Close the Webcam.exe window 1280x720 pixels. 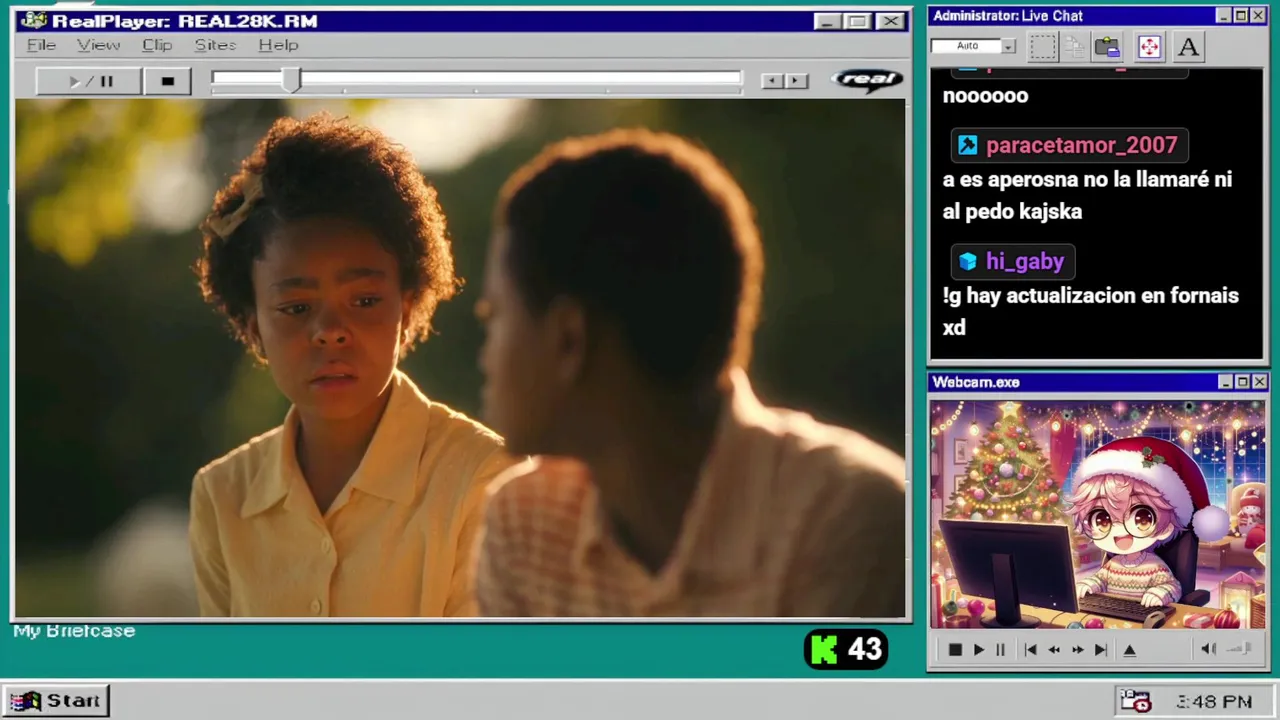1260,382
